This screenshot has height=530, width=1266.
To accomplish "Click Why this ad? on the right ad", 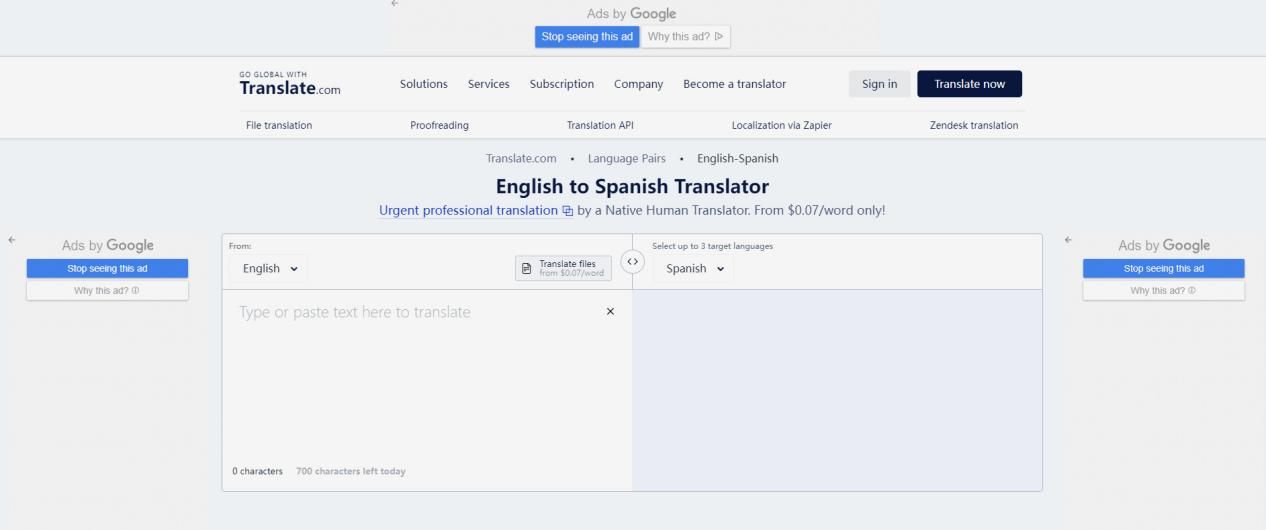I will (1164, 290).
